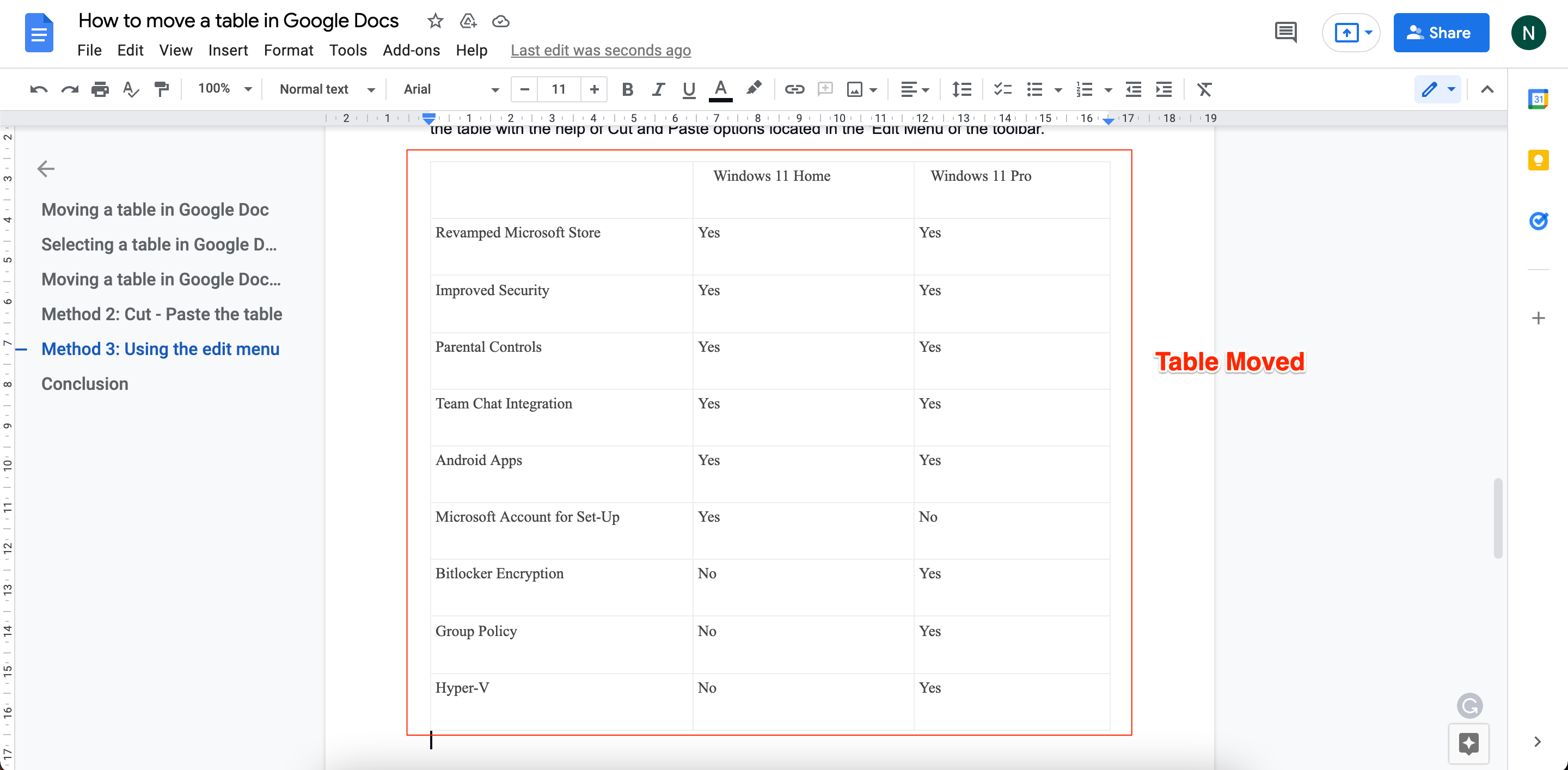The image size is (1568, 770).
Task: Click the font color icon
Action: point(720,90)
